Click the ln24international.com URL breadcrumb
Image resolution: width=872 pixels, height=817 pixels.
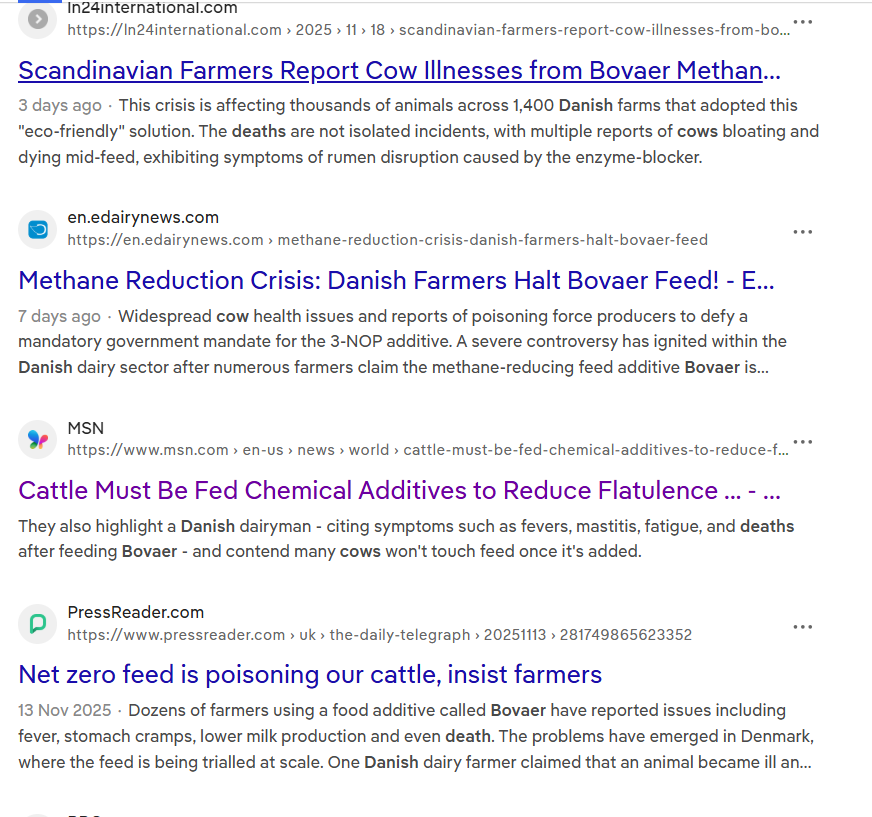tap(428, 30)
